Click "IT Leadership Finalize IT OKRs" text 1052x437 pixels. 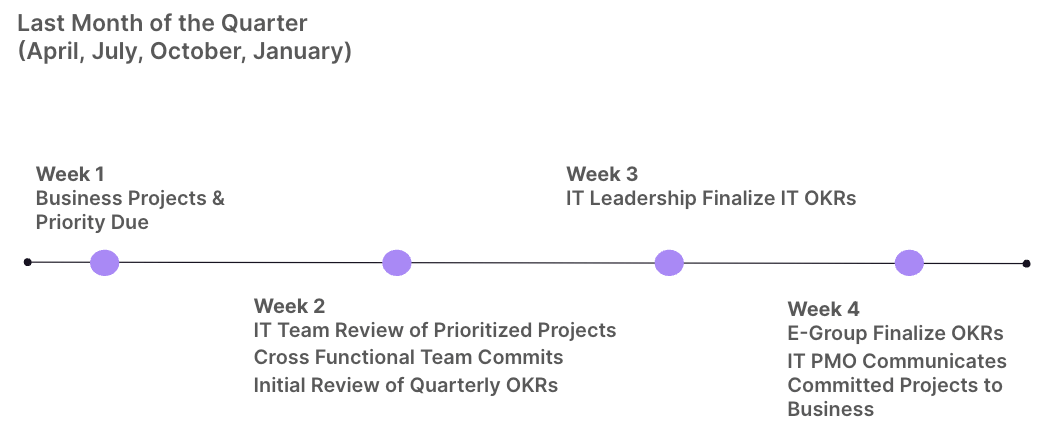(711, 198)
